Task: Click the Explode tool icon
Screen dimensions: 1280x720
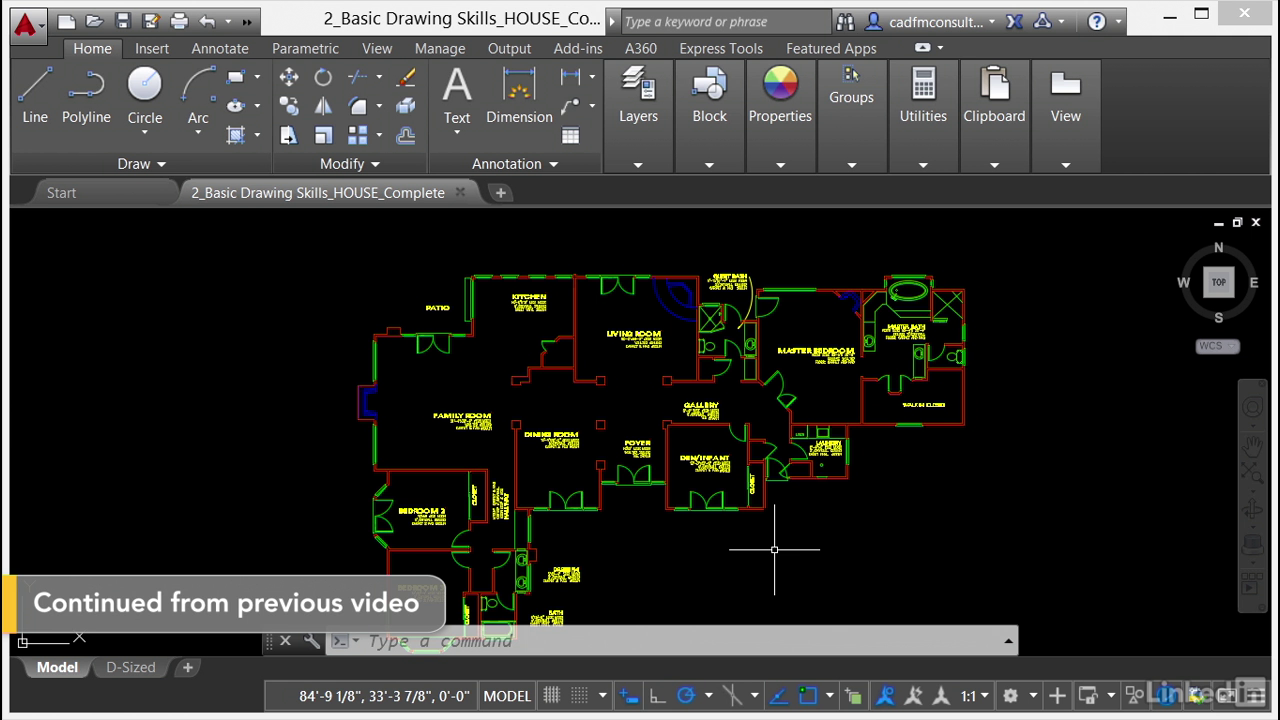Action: coord(406,106)
